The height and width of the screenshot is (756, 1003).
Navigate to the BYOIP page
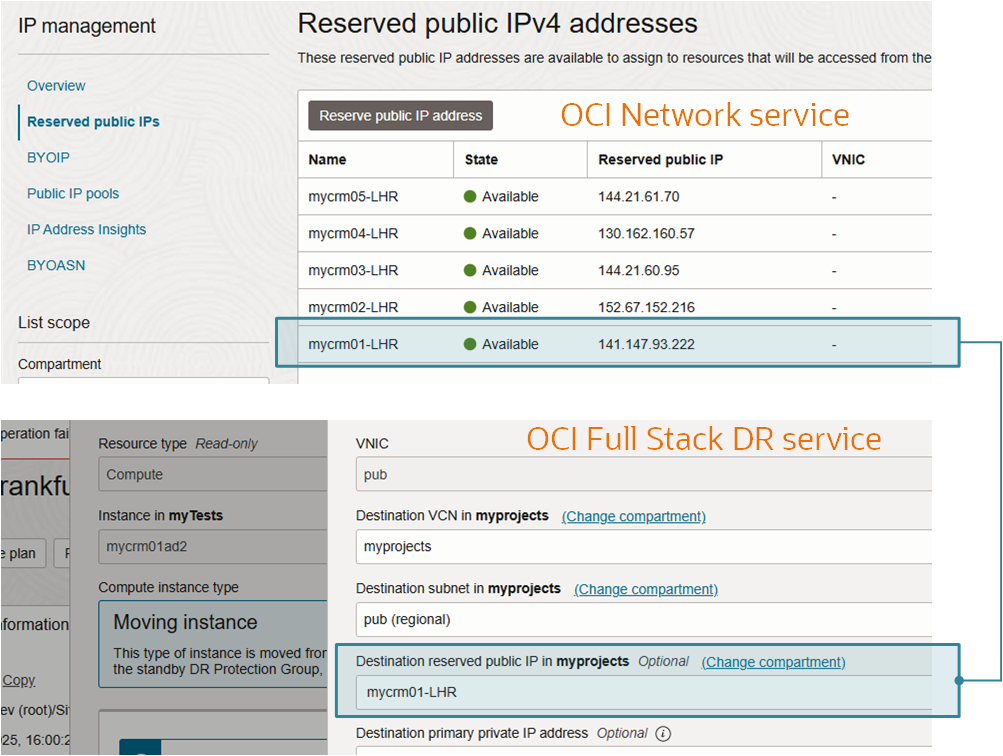click(48, 157)
